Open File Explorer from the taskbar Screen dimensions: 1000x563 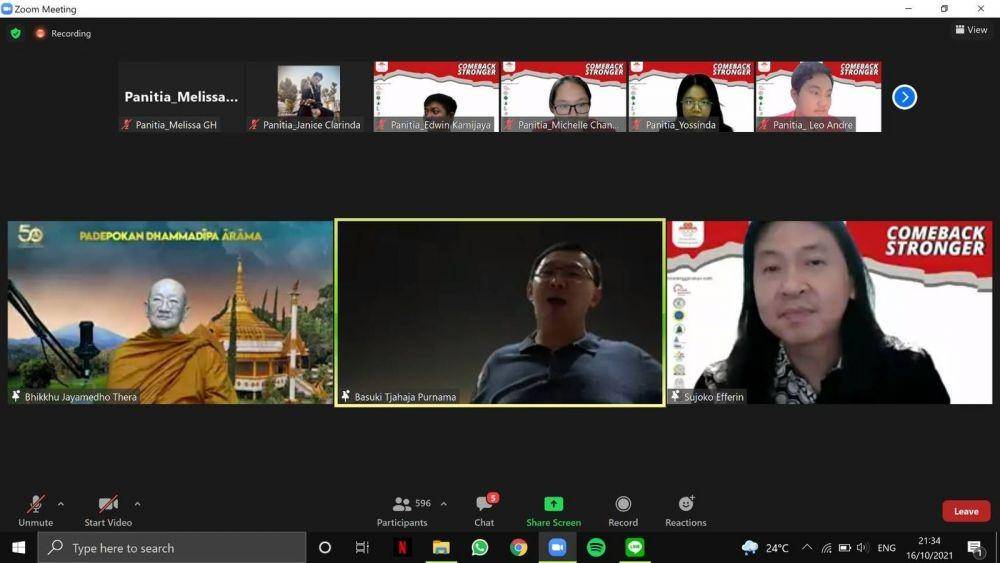[x=441, y=548]
